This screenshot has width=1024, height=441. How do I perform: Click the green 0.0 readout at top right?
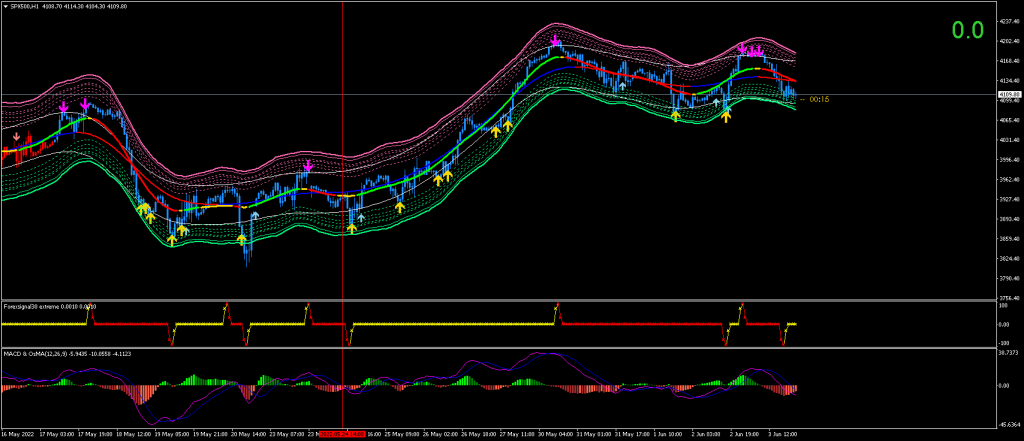pyautogui.click(x=967, y=31)
